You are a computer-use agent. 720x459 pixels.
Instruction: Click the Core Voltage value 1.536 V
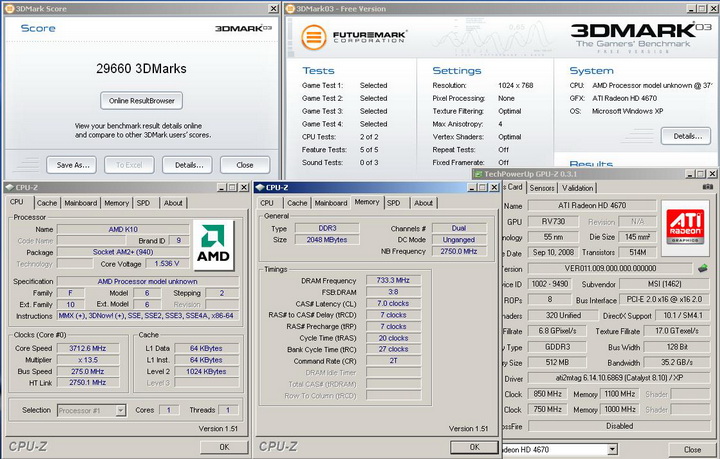(x=167, y=263)
